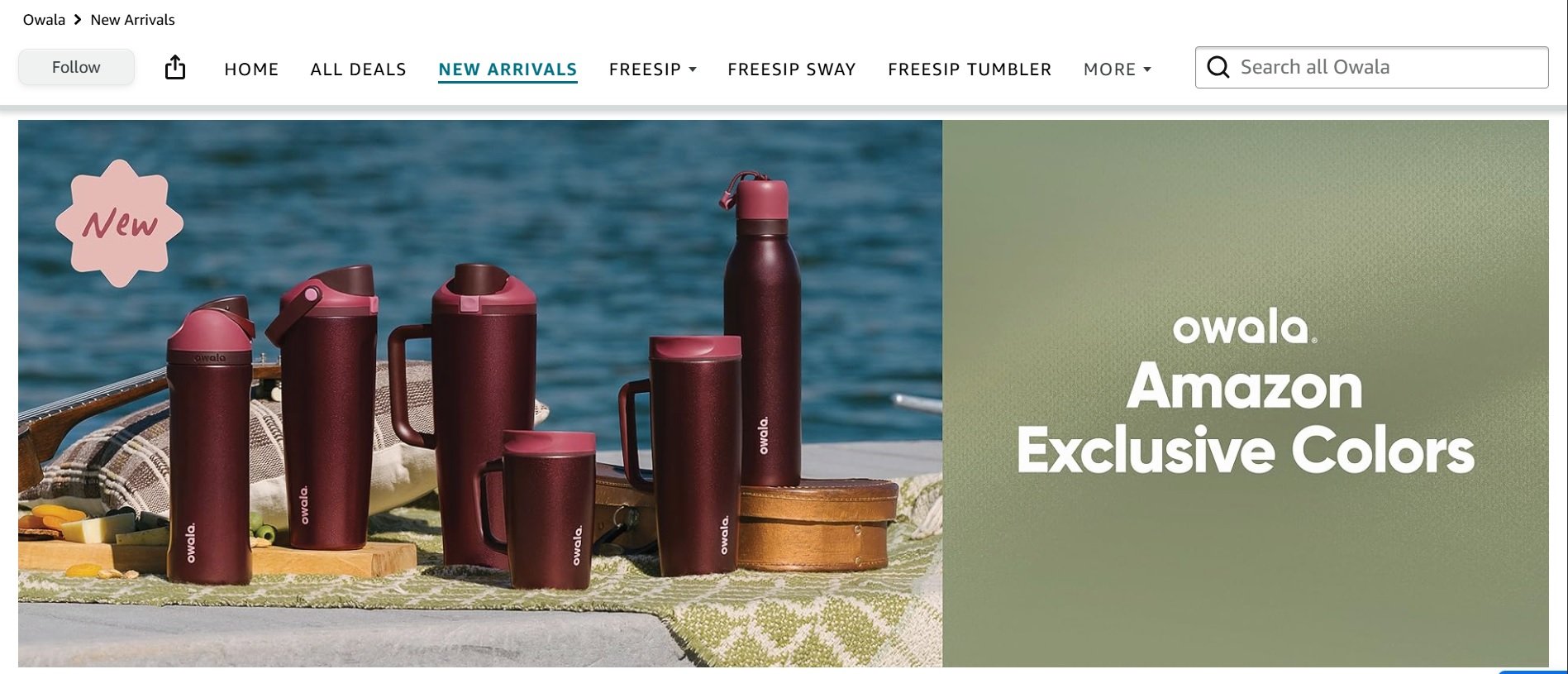The height and width of the screenshot is (674, 1568).
Task: Open the ALL DEALS tab
Action: click(358, 69)
